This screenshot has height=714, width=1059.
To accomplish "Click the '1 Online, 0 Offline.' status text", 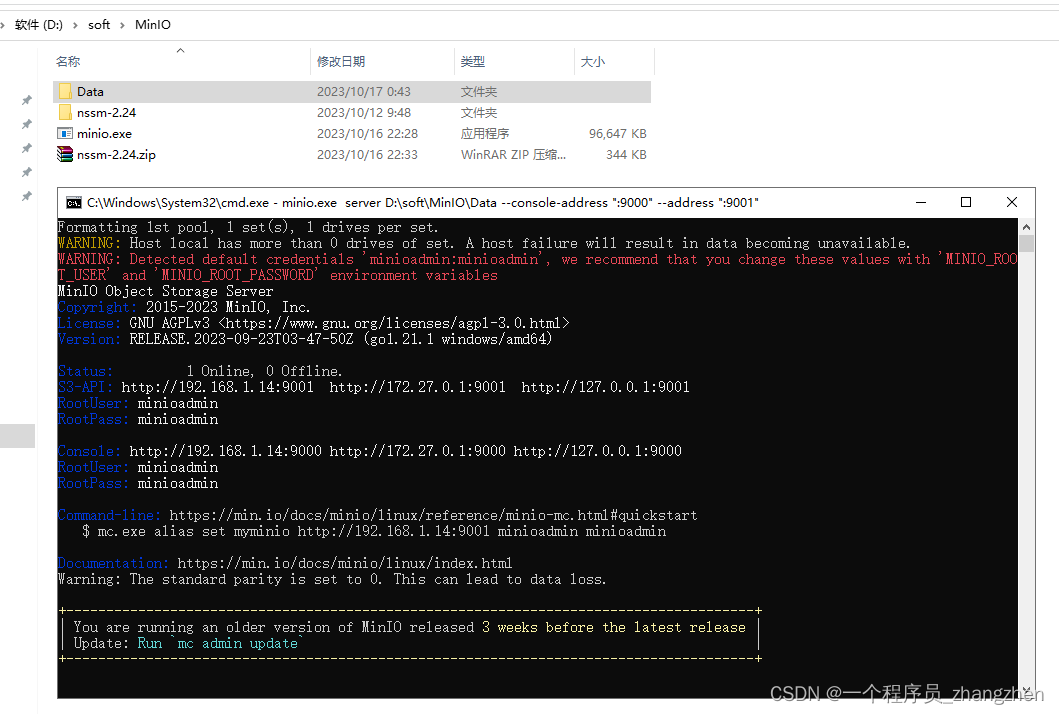I will (x=264, y=372).
